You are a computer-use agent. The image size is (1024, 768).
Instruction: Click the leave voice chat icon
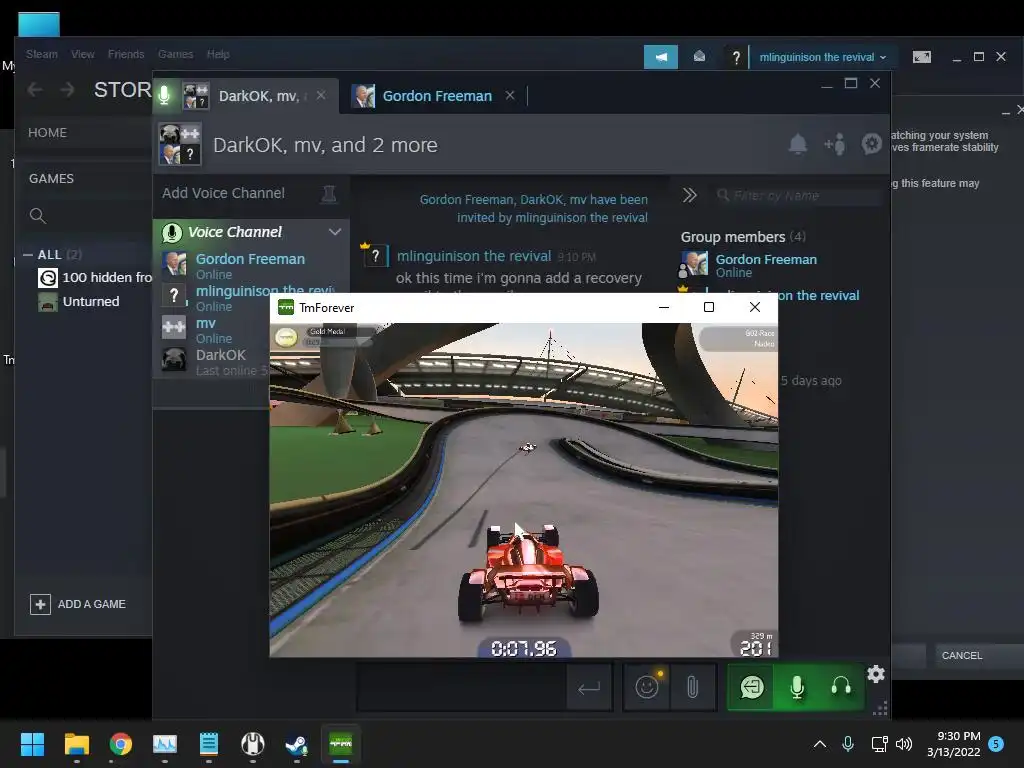[x=752, y=687]
